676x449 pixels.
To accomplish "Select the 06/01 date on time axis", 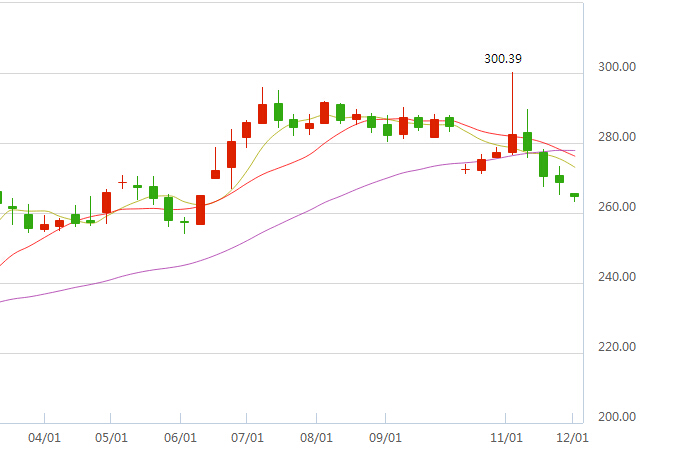I will click(179, 437).
